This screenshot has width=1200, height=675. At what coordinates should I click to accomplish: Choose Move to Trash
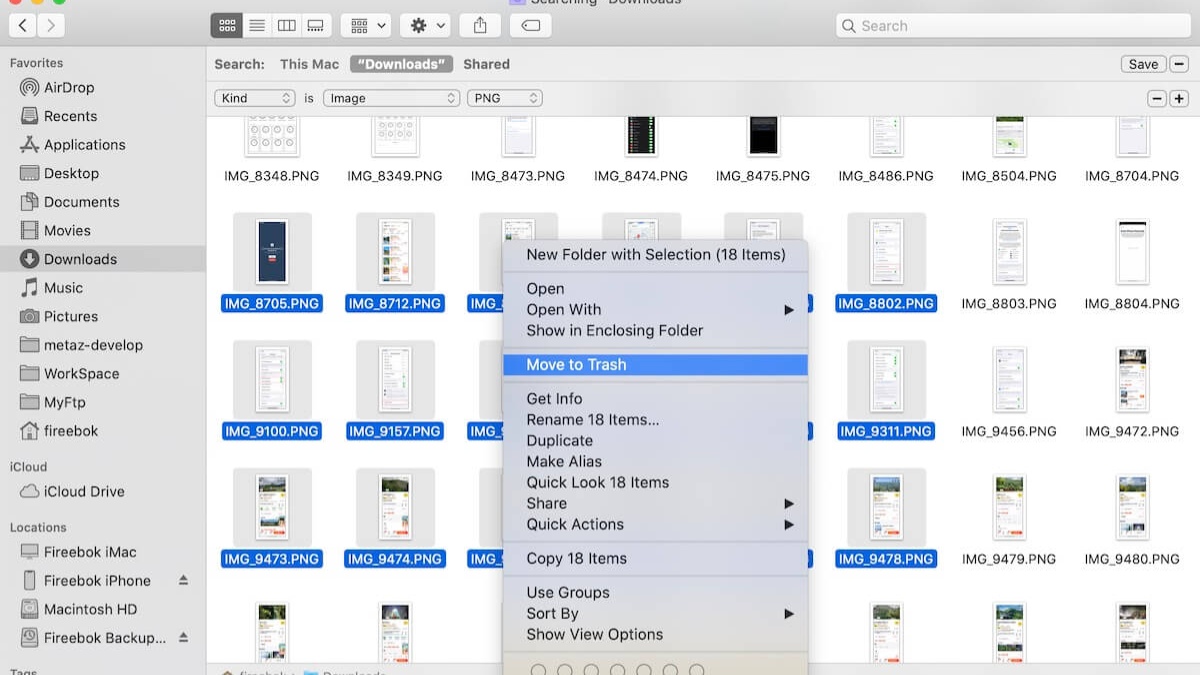click(x=656, y=365)
